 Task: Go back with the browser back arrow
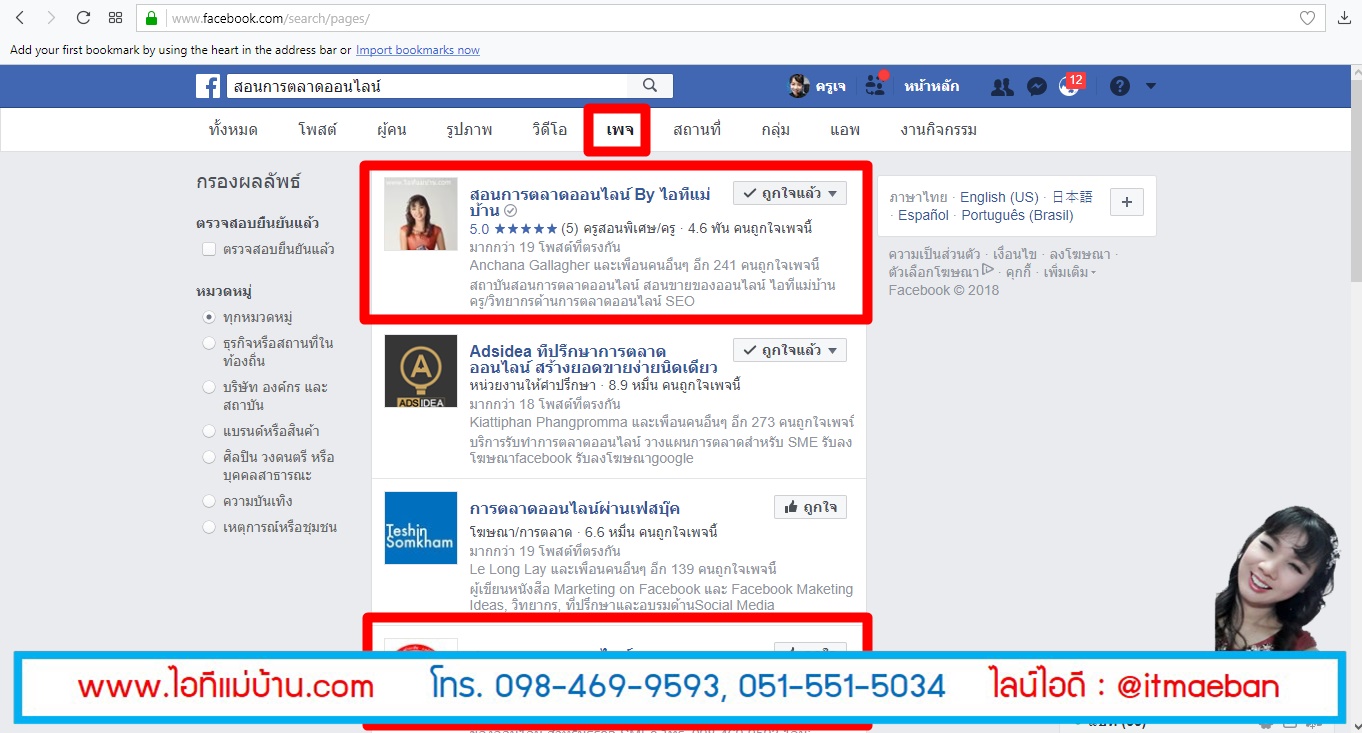pyautogui.click(x=19, y=18)
